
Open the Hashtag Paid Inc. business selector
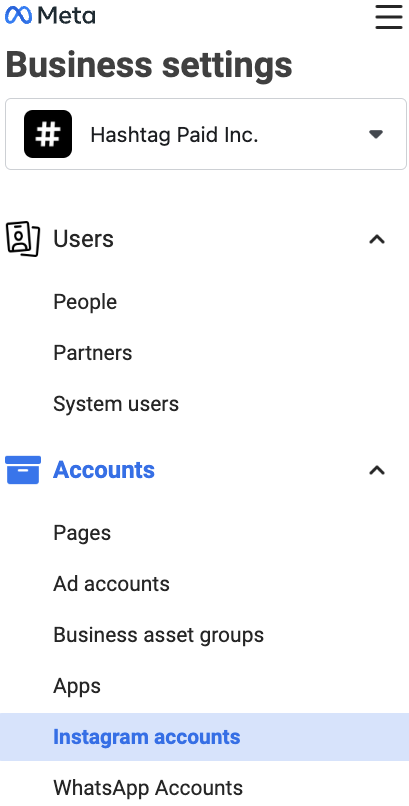[206, 134]
